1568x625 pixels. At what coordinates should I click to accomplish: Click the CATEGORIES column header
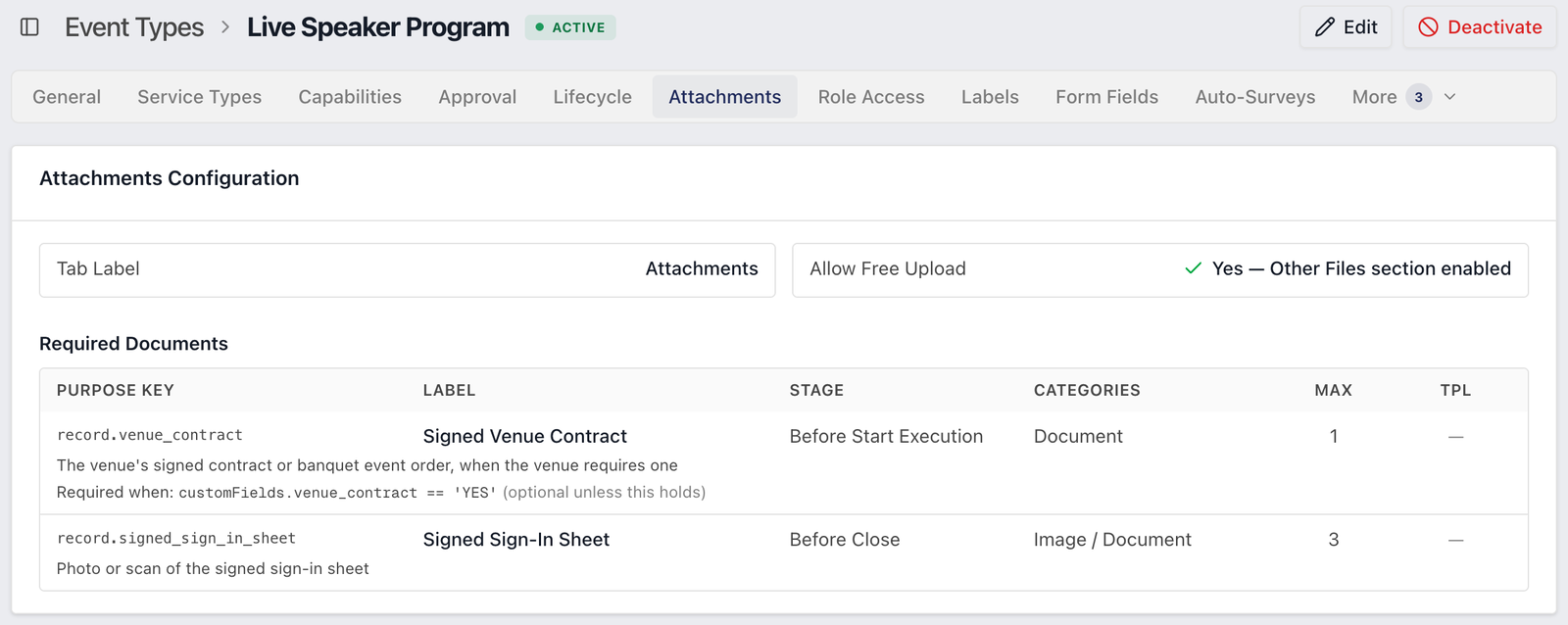tap(1087, 390)
